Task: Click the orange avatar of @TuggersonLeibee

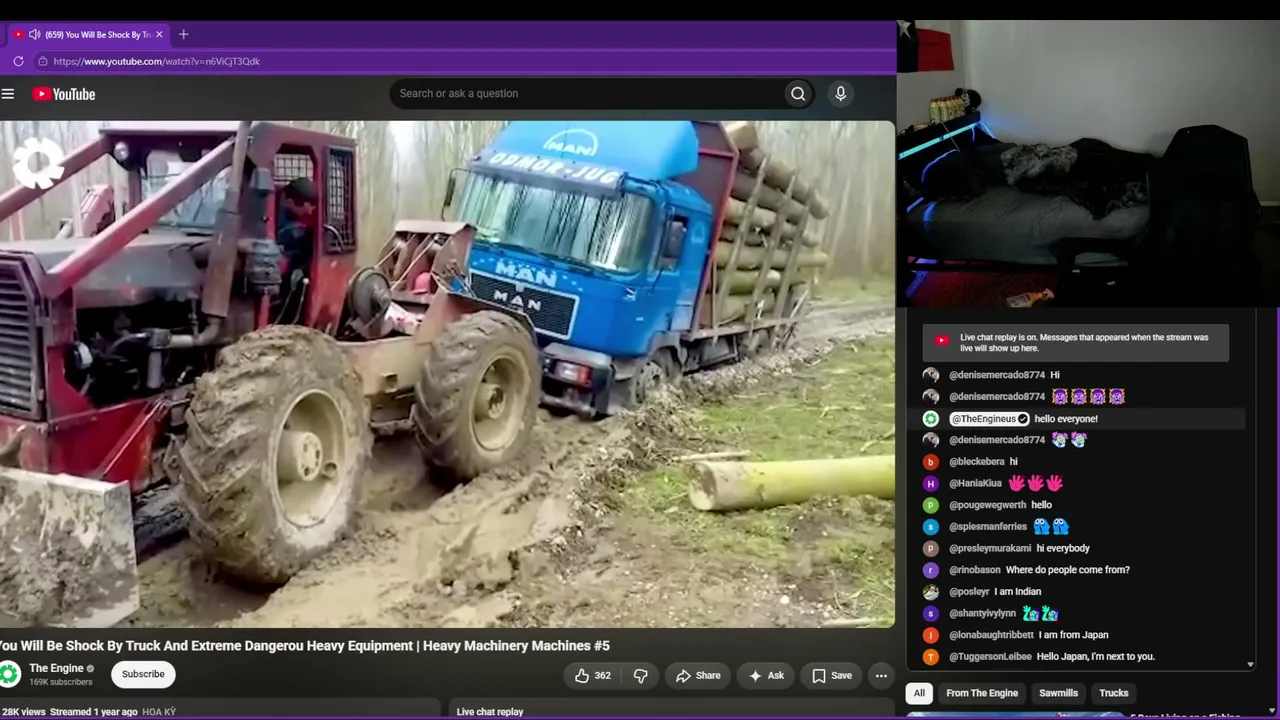Action: click(x=931, y=657)
